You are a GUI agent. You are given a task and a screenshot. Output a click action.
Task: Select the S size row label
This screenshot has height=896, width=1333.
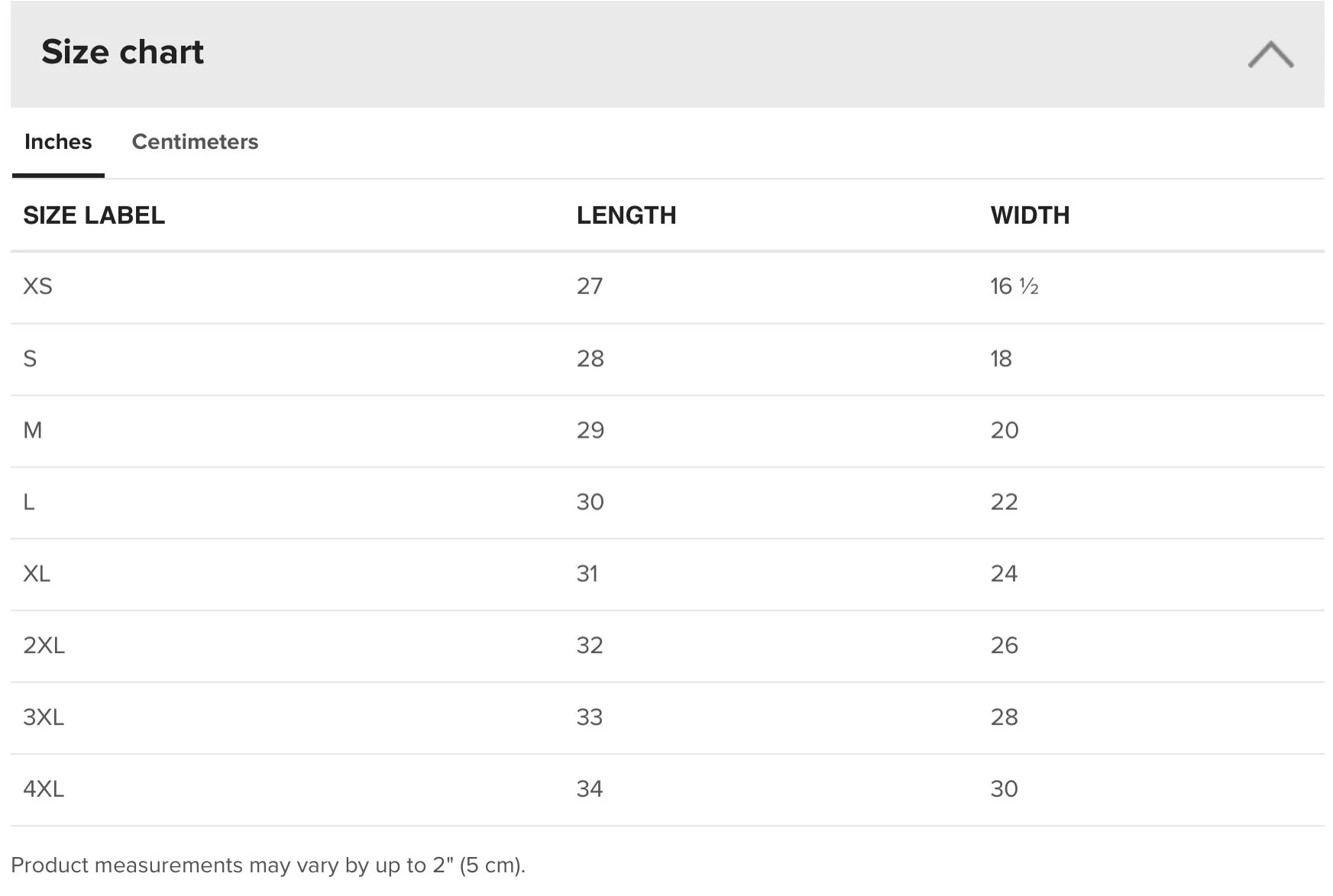point(30,358)
